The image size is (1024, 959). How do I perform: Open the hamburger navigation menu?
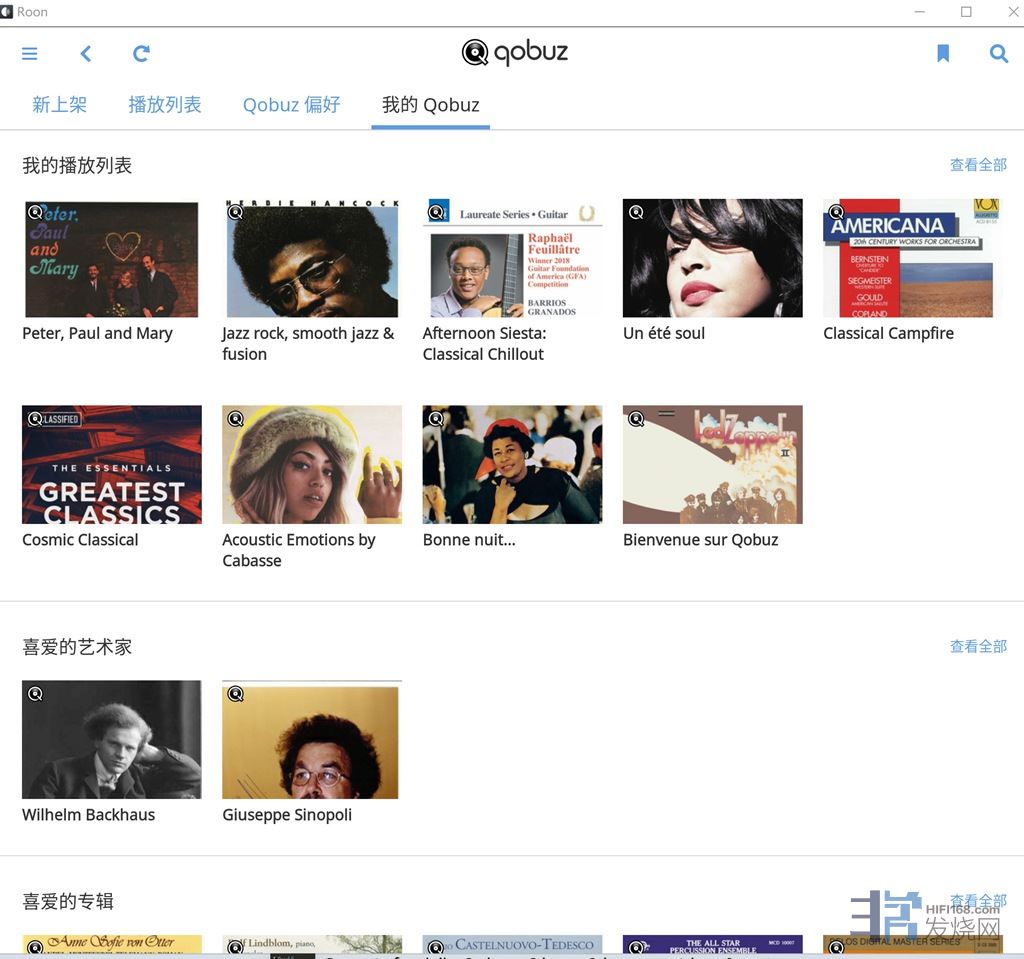[30, 54]
